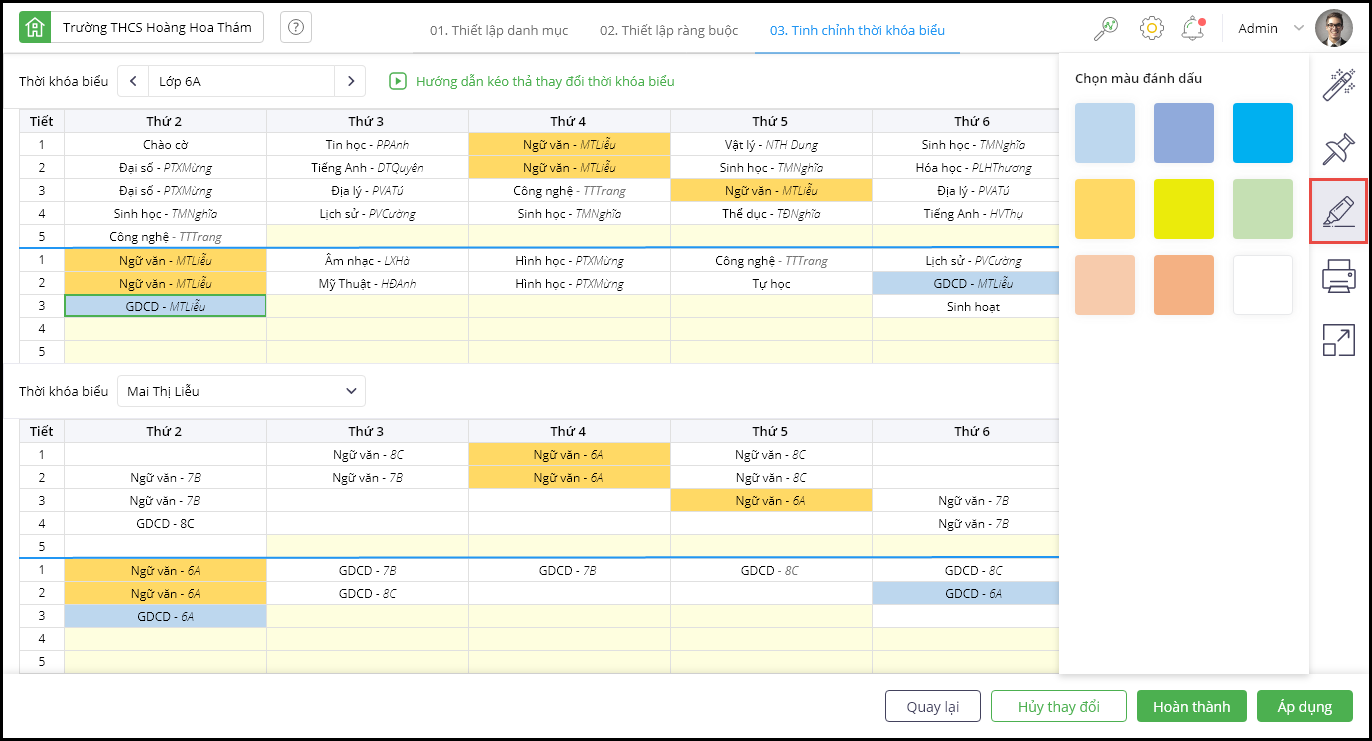Viewport: 1372px width, 741px height.
Task: Click the magic wand auto-arrange icon
Action: 1338,85
